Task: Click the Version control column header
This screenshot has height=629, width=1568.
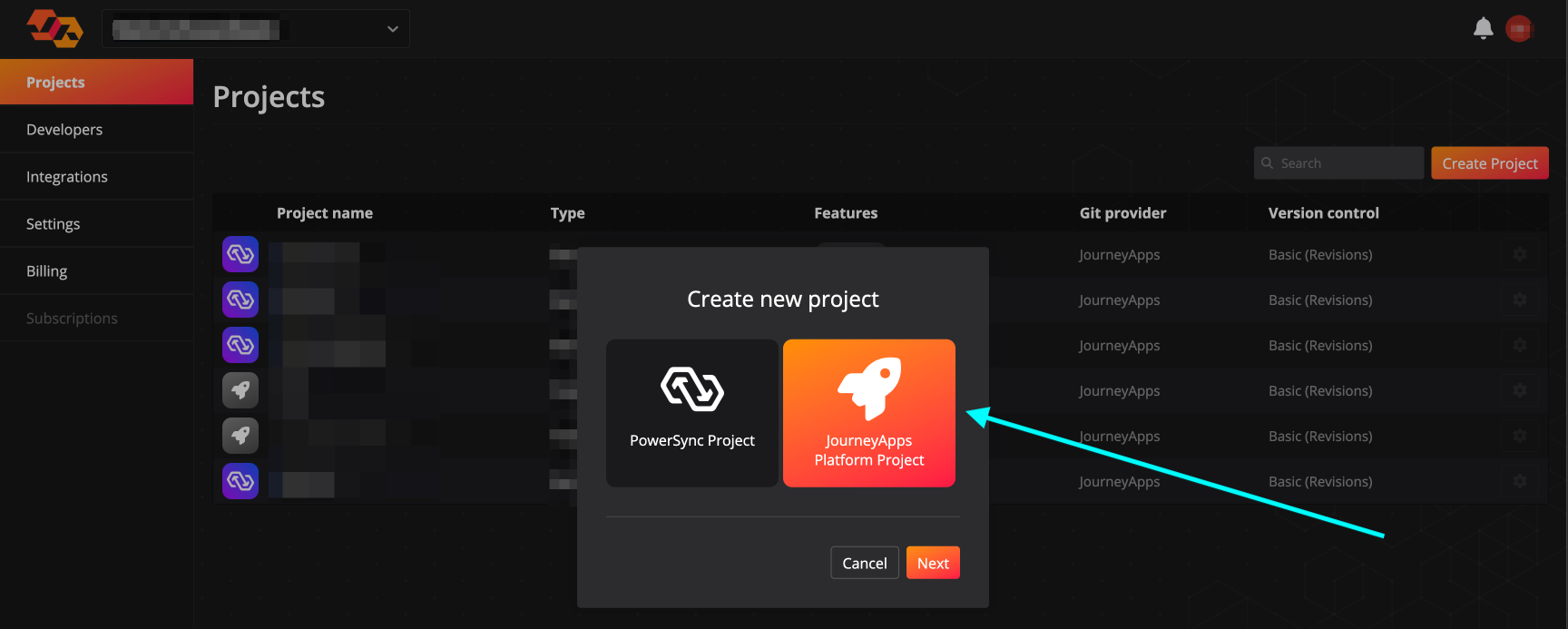Action: point(1324,213)
